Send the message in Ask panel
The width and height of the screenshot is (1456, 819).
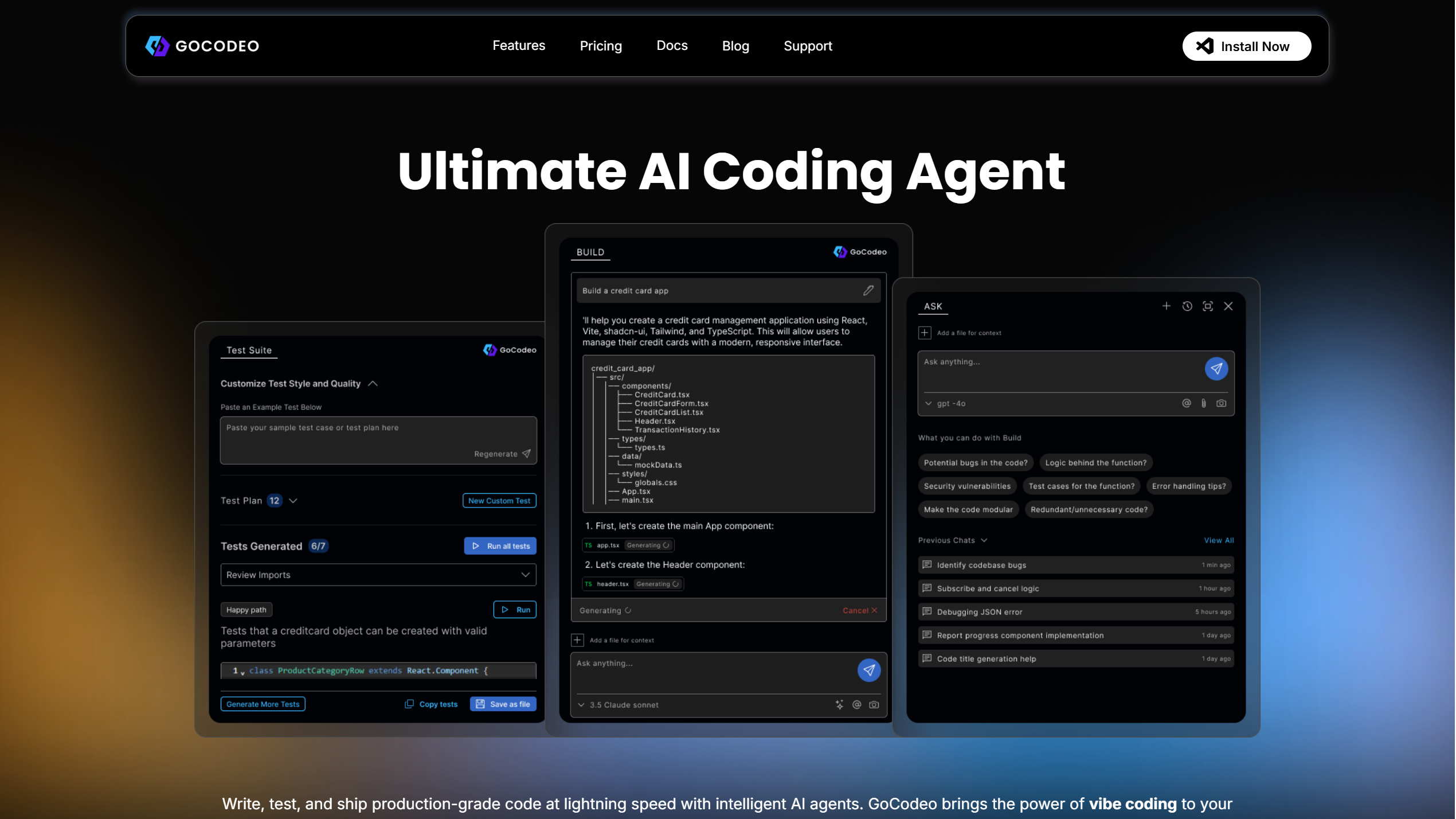[x=1216, y=369]
